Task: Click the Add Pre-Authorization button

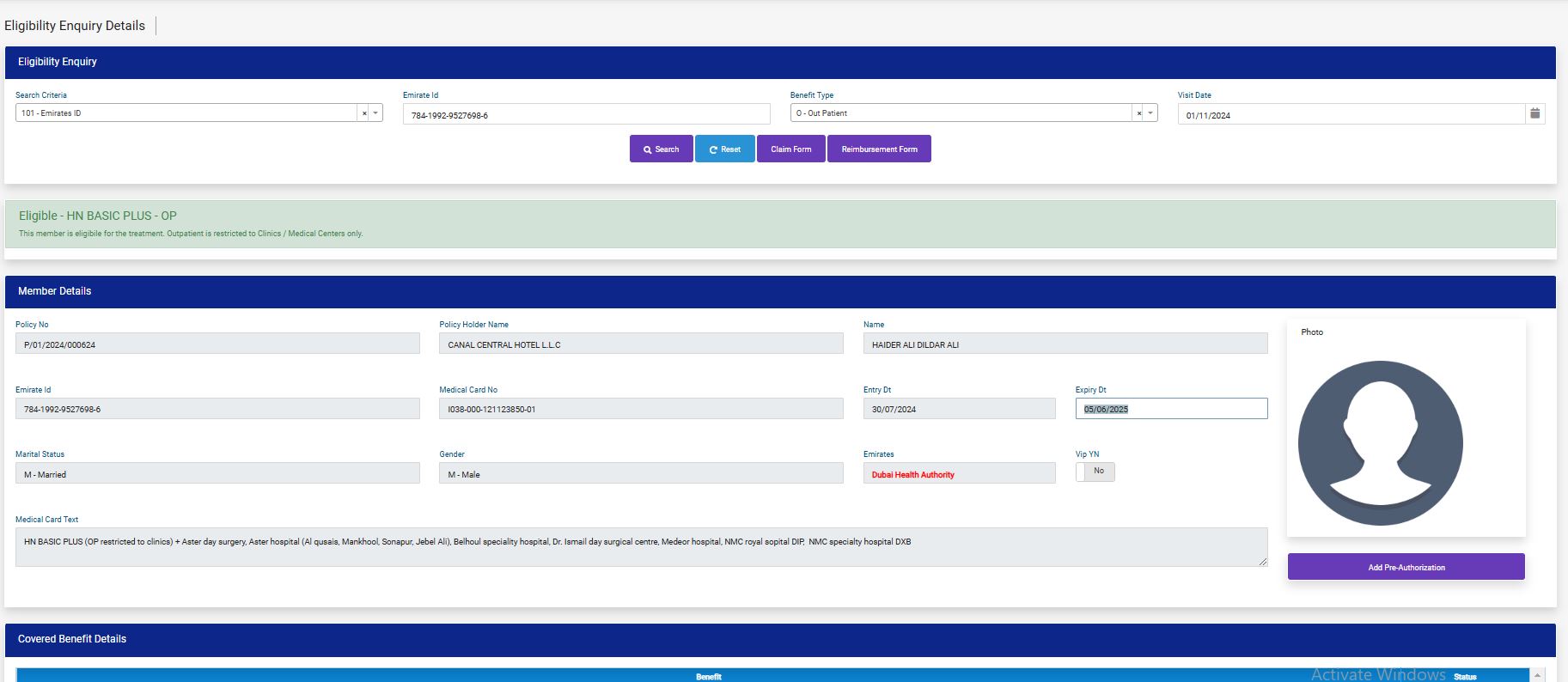Action: click(1406, 567)
